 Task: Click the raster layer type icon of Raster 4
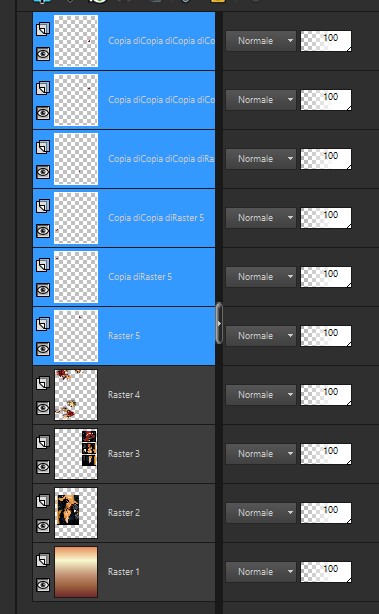click(43, 383)
